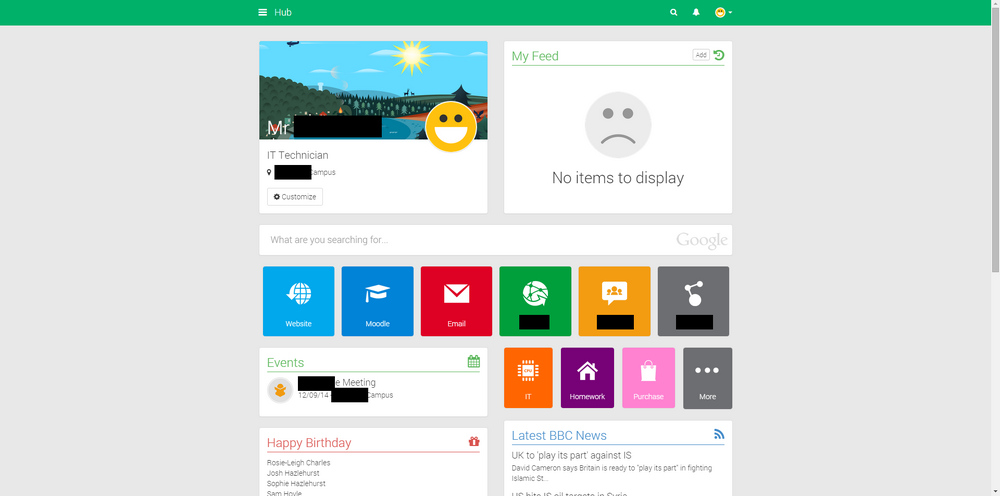The height and width of the screenshot is (496, 1000).
Task: Open the notifications bell icon
Action: 696,12
